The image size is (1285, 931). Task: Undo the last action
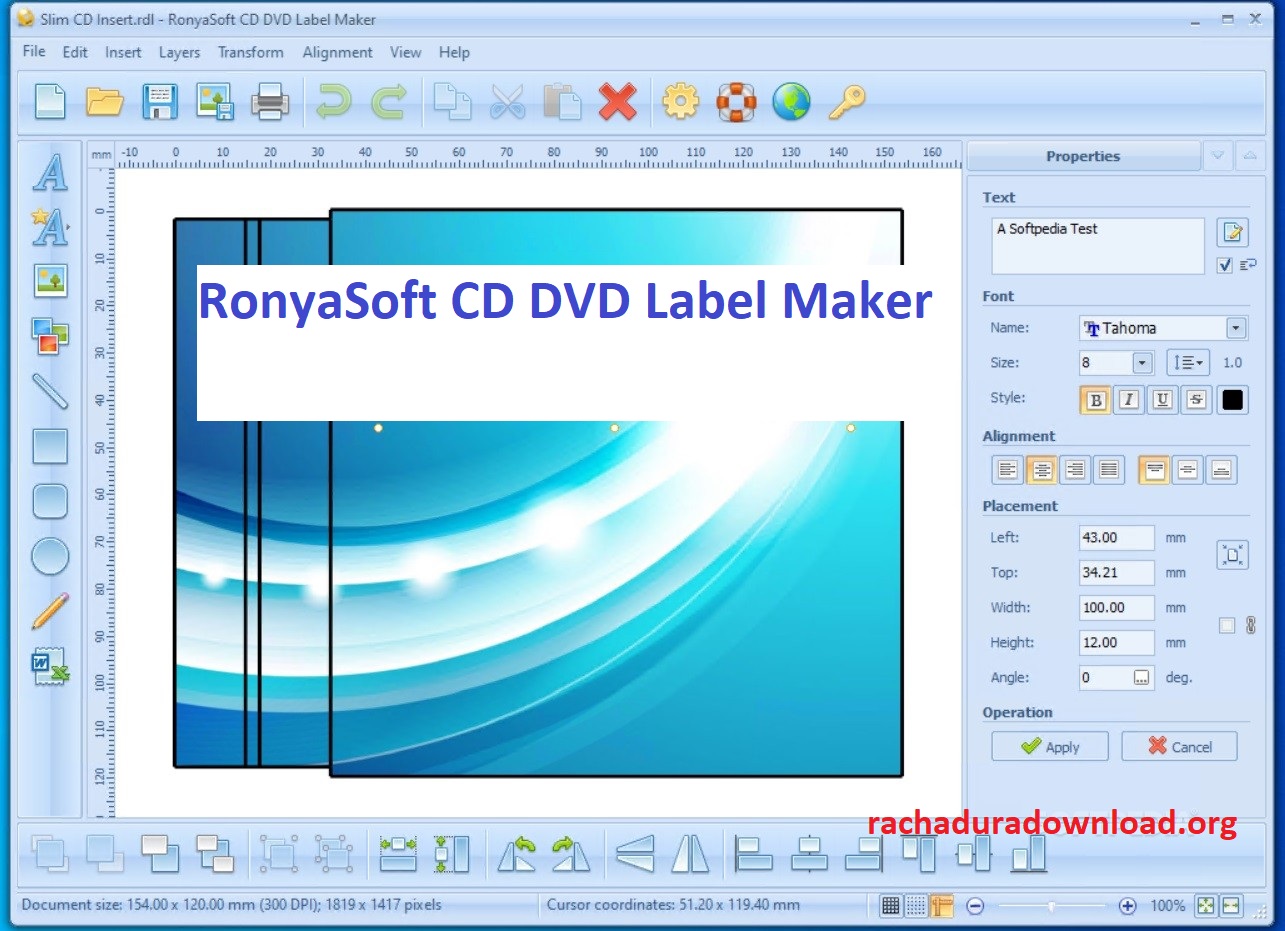tap(333, 101)
